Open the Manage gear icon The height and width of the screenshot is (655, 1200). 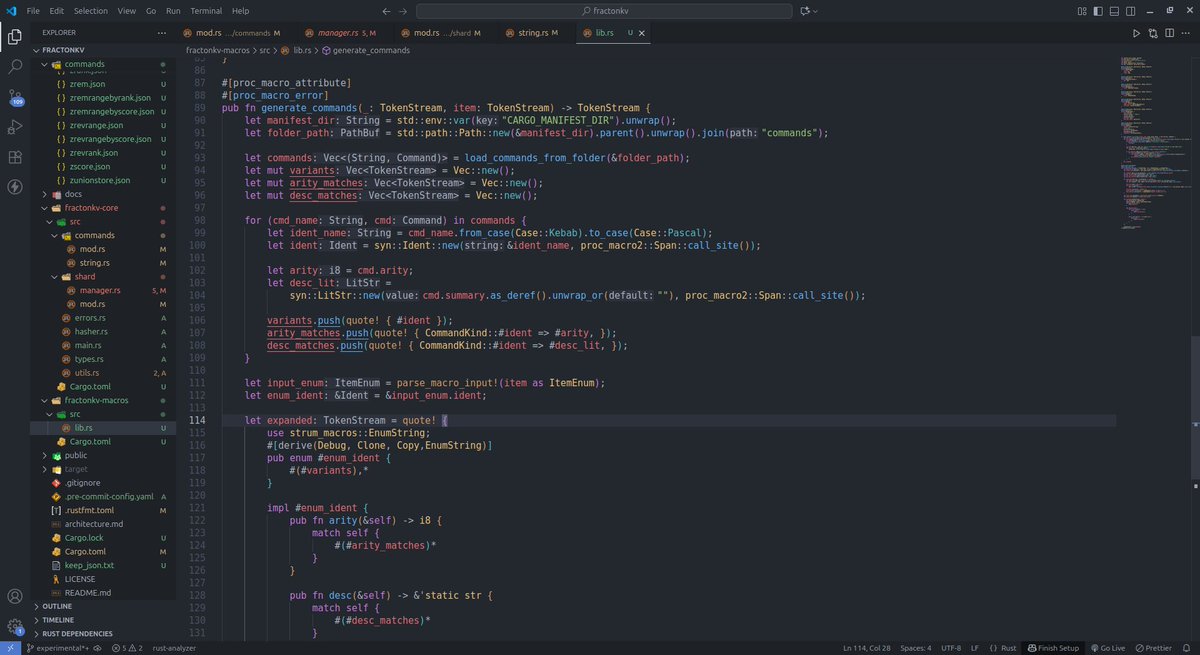[15, 627]
